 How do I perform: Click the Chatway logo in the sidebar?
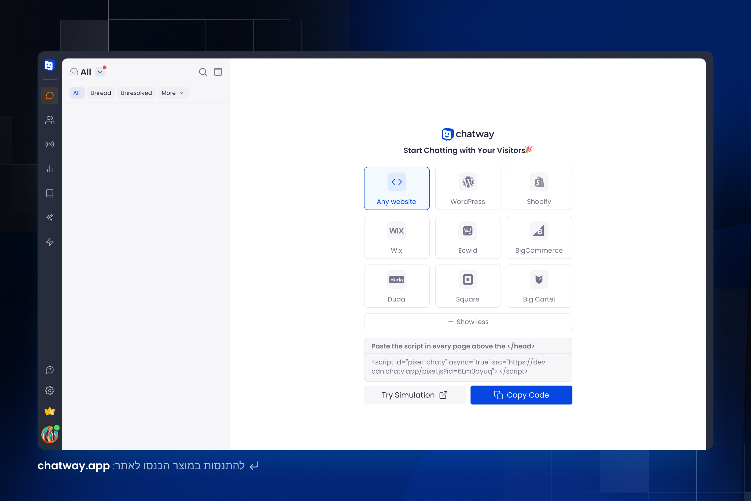49,65
